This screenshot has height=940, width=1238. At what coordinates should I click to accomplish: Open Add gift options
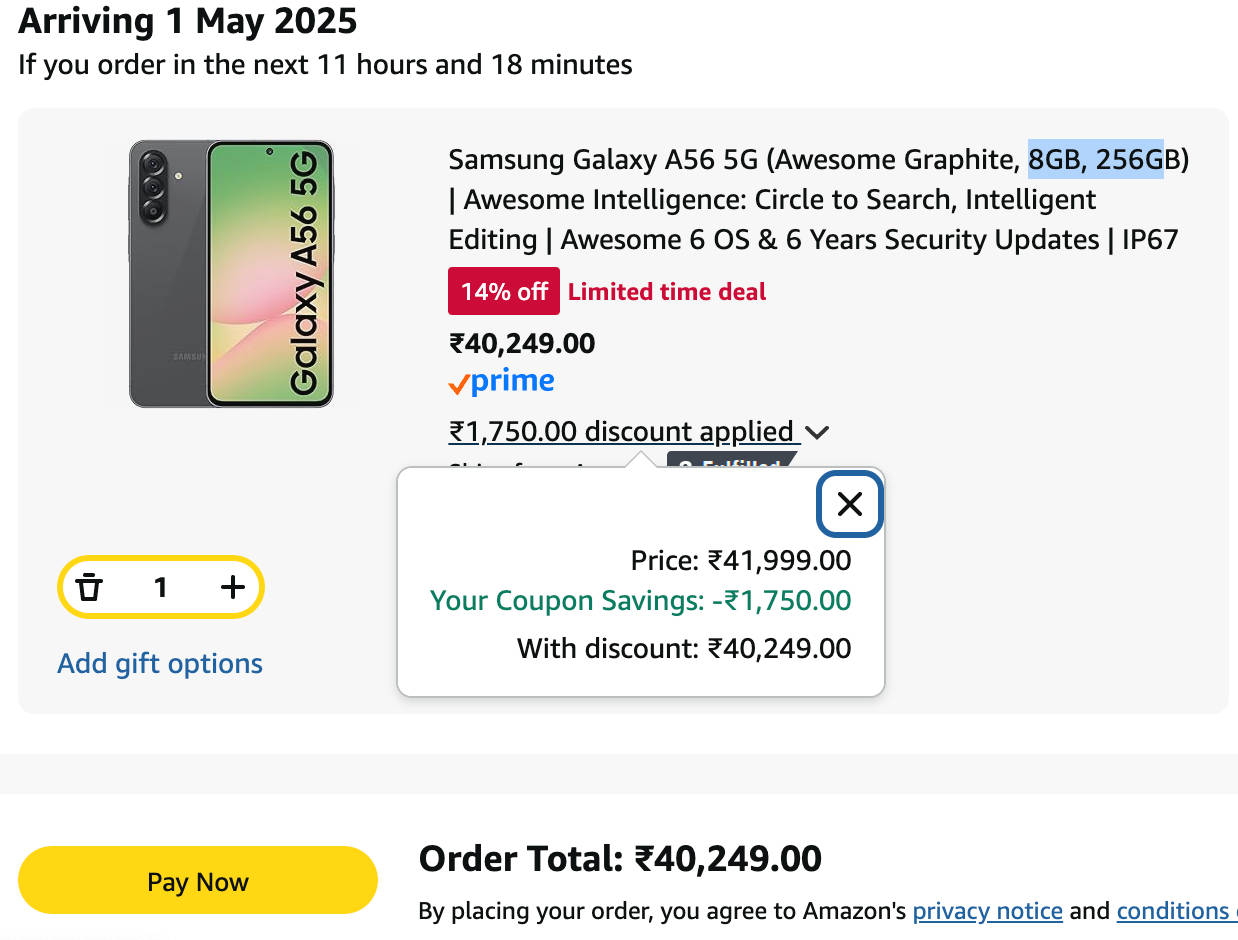160,664
